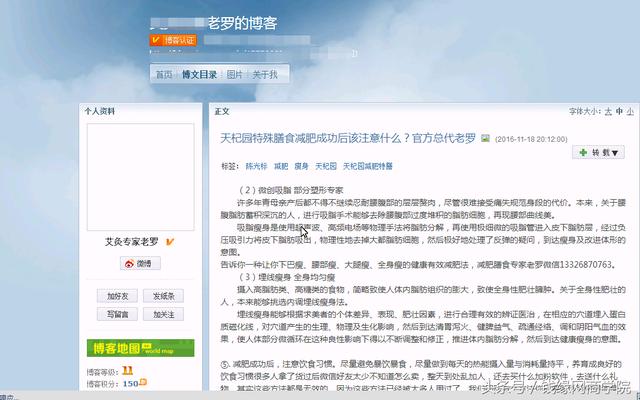Set font size to medium 中
This screenshot has height=400, width=640.
[x=617, y=111]
